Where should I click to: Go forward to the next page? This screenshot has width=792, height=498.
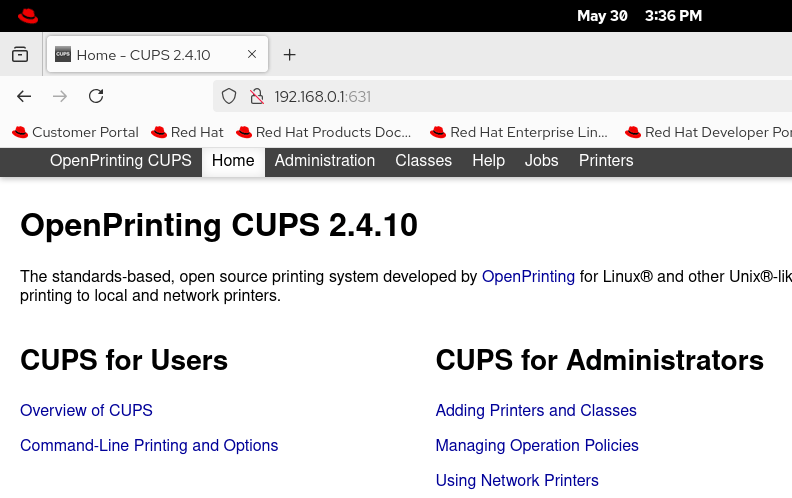(x=60, y=96)
